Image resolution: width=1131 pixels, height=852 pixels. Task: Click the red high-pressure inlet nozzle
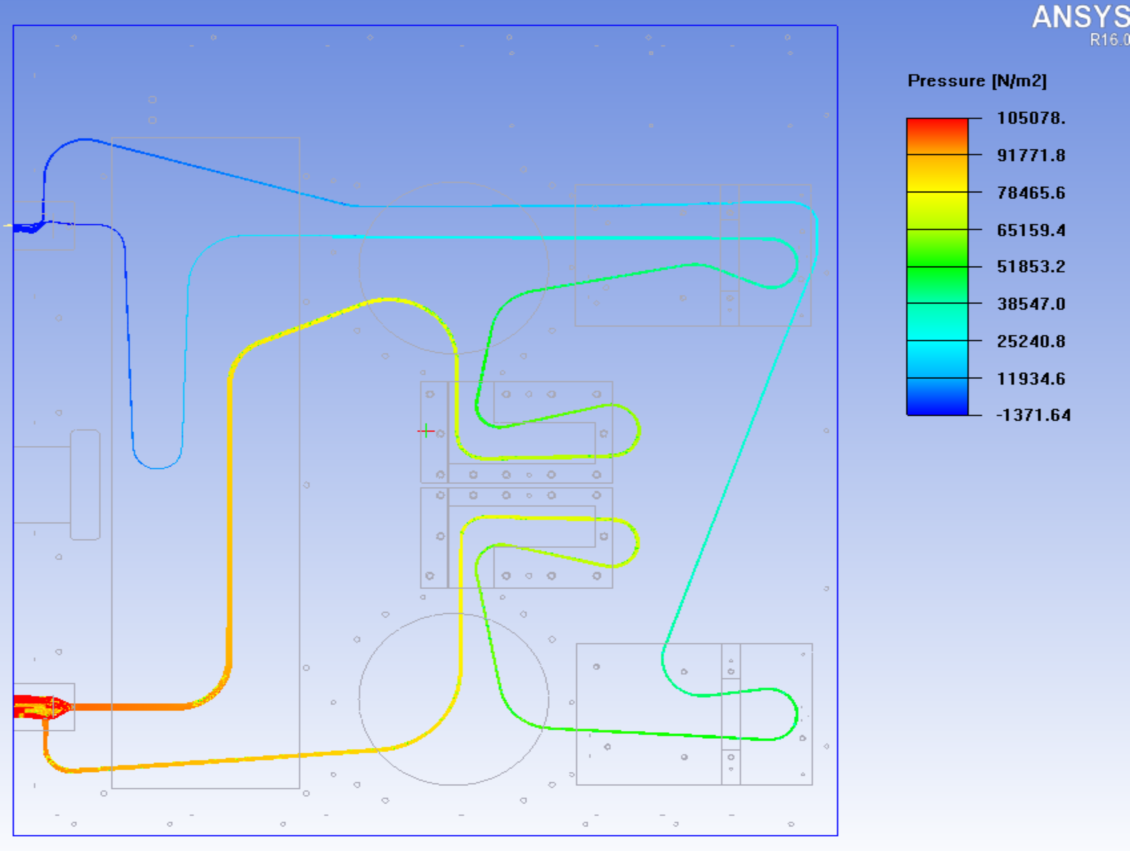(35, 707)
